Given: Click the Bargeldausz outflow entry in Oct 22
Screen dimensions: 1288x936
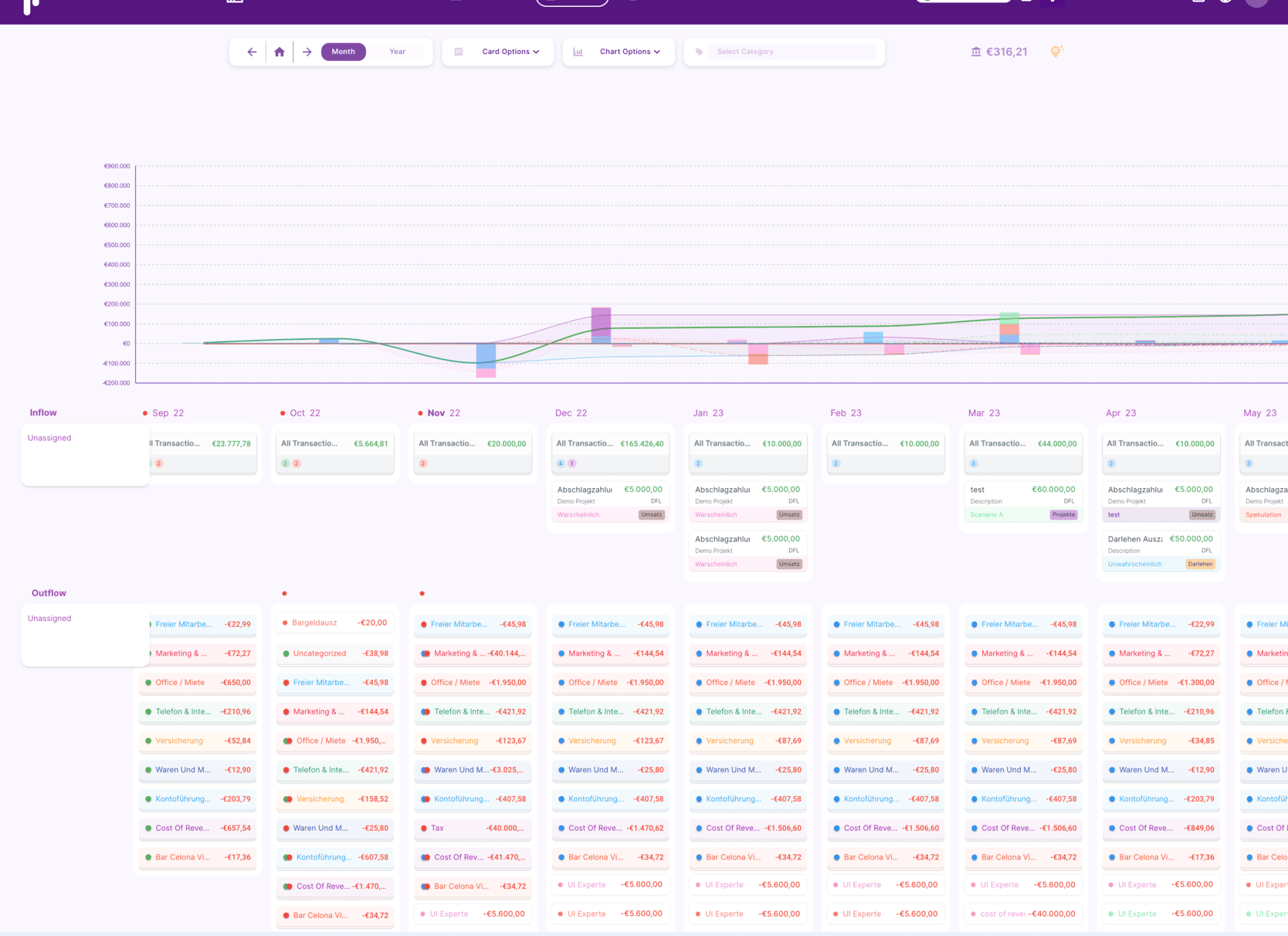Looking at the screenshot, I should pos(335,622).
